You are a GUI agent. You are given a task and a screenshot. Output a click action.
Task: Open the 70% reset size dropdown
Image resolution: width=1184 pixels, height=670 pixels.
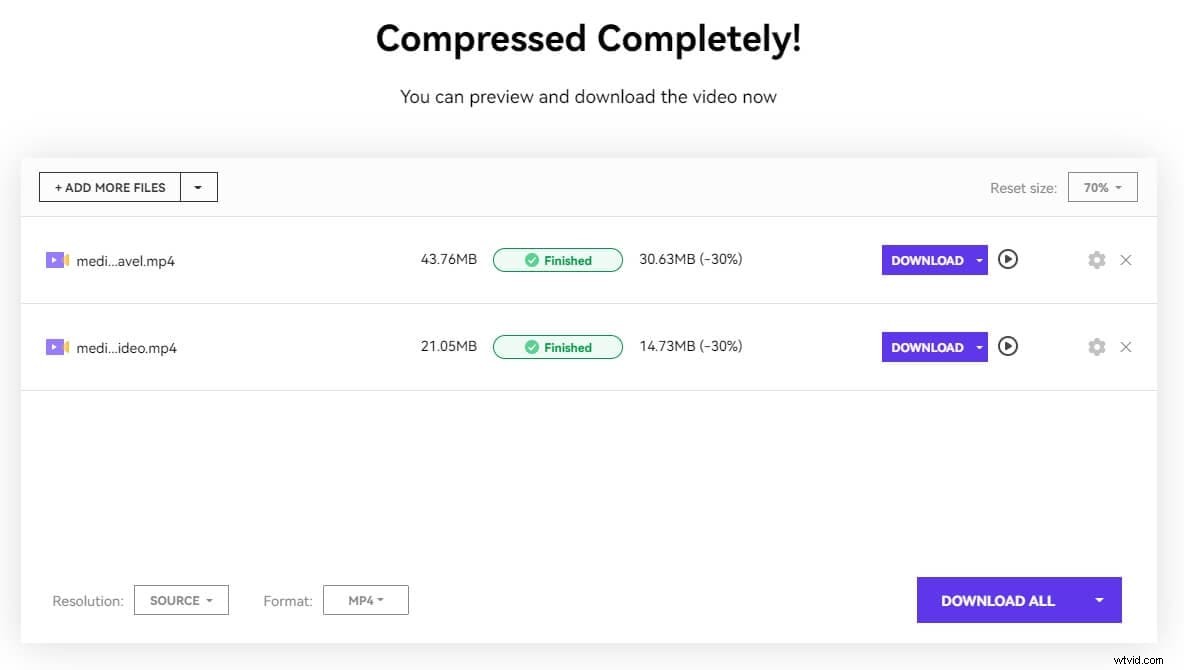1102,187
